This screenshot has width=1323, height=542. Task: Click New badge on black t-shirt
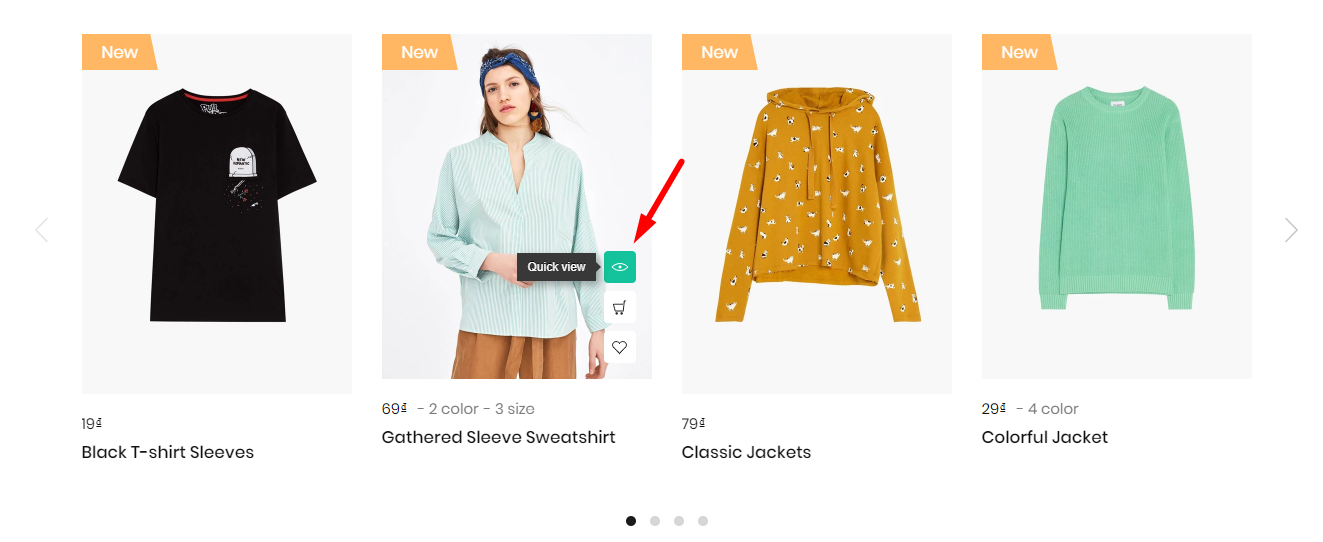(119, 52)
